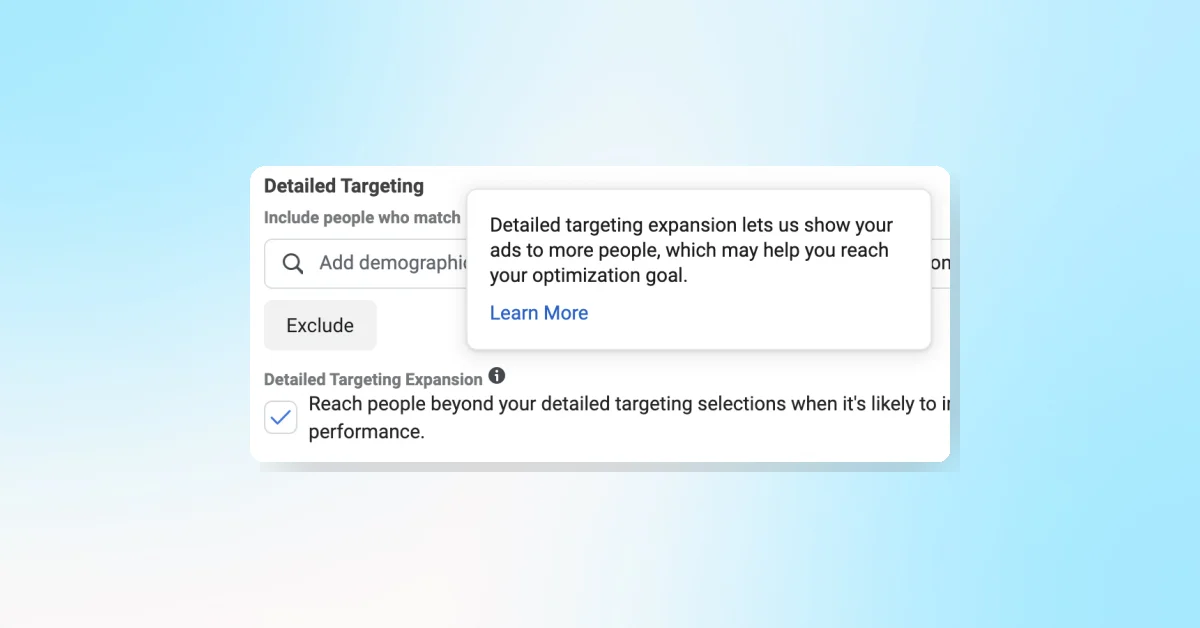
Task: Disable reaching people beyond detailed targeting selections
Action: [x=280, y=417]
